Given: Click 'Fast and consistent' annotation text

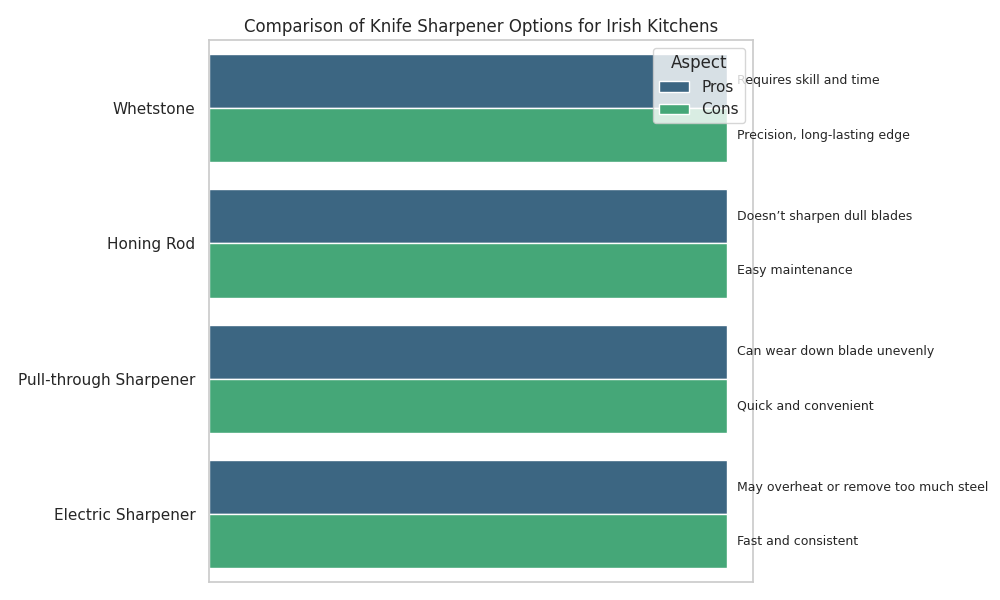Looking at the screenshot, I should [x=797, y=541].
